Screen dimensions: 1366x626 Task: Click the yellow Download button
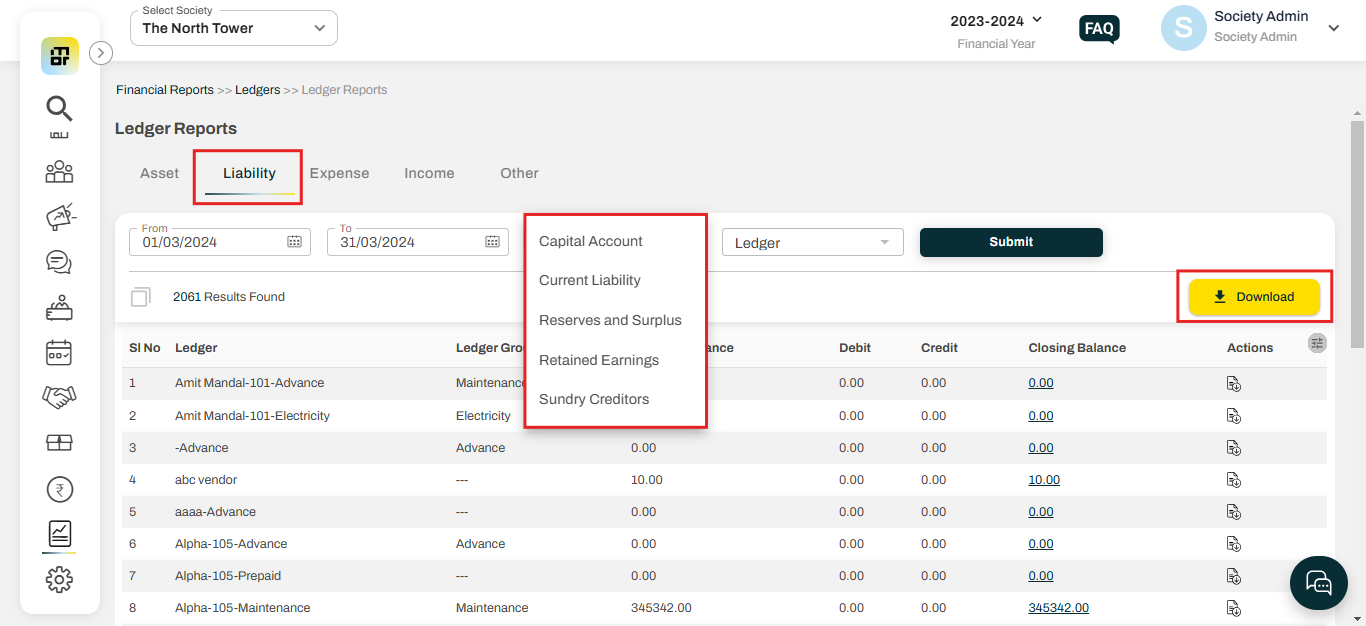click(1254, 296)
